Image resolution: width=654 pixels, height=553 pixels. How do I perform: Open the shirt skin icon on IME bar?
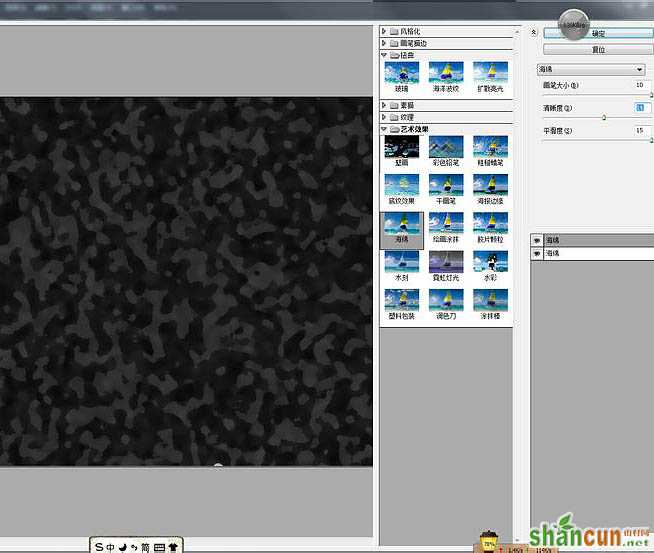pyautogui.click(x=173, y=547)
